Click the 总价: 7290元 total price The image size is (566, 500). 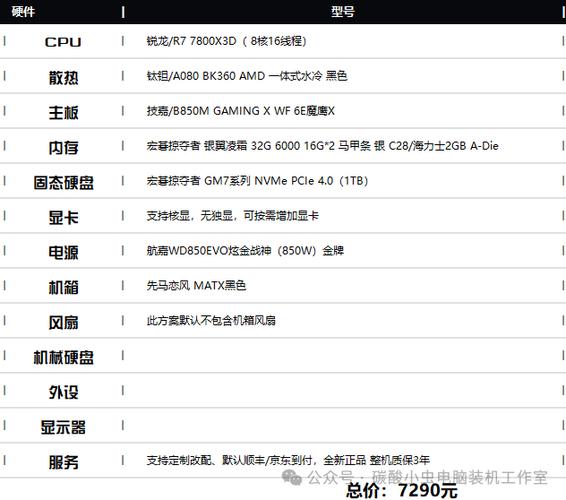tap(402, 490)
